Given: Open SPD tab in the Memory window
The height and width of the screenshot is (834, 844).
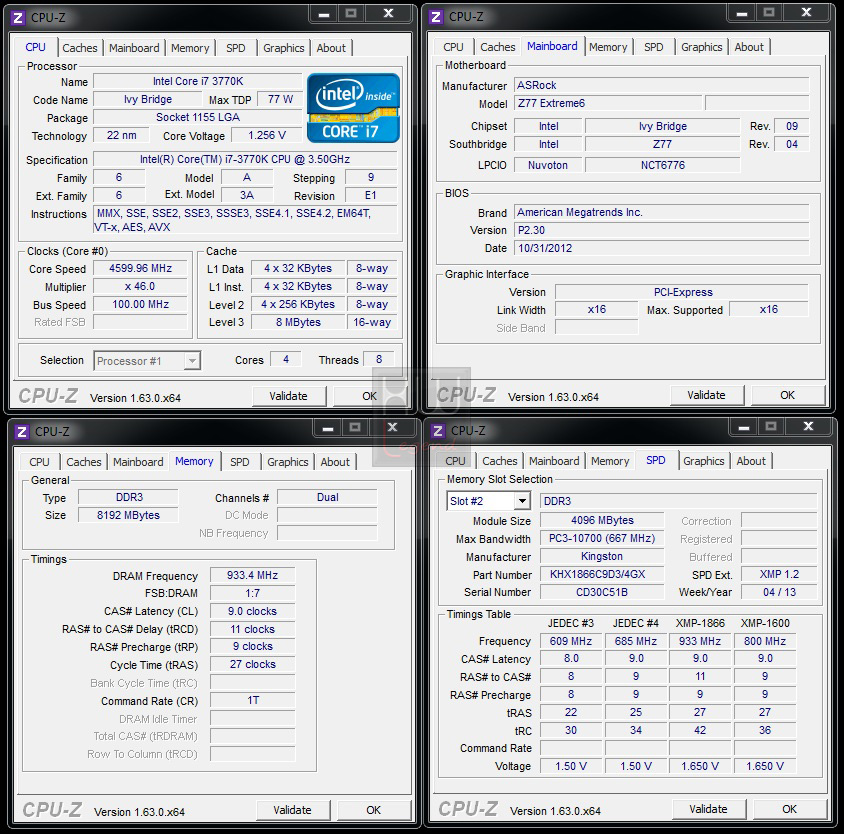Looking at the screenshot, I should coord(240,462).
